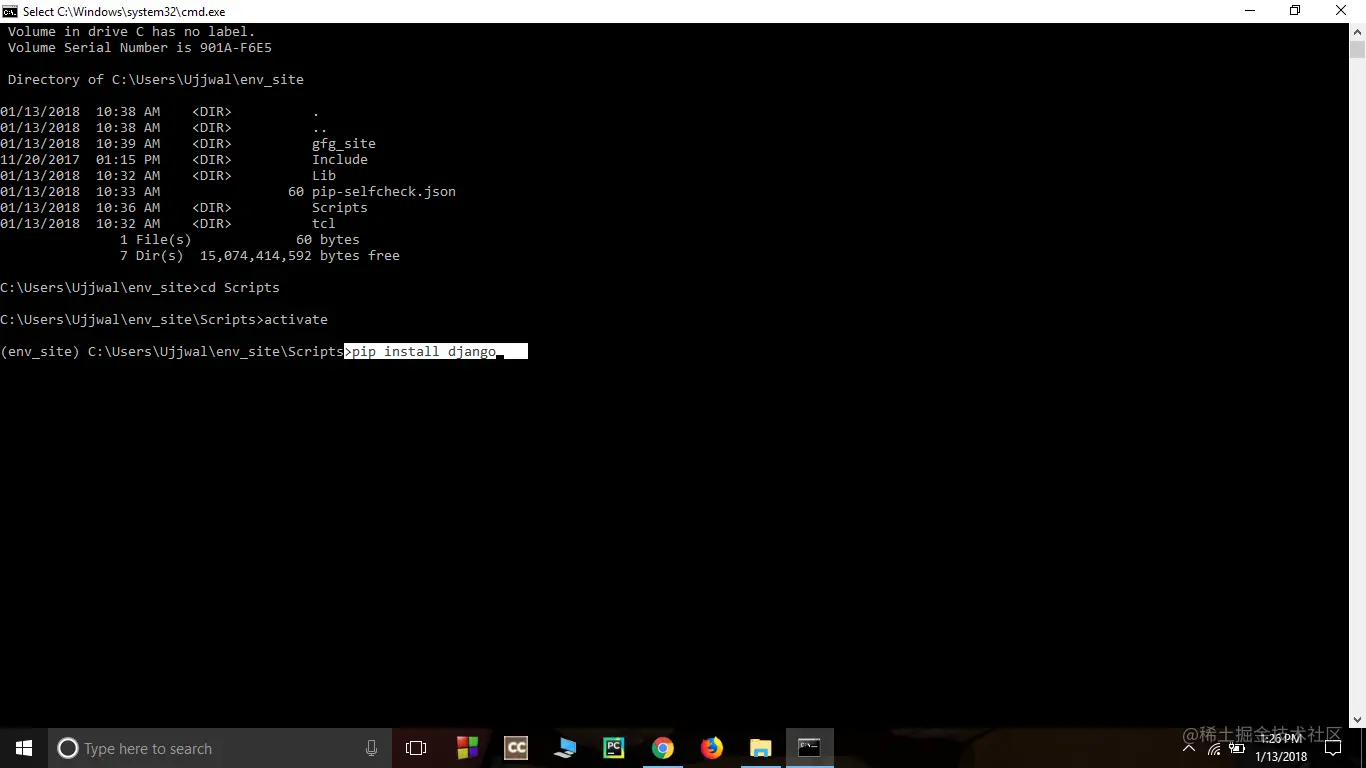Viewport: 1366px width, 768px height.
Task: Click the '10:36 AM' time in listing
Action: point(128,207)
